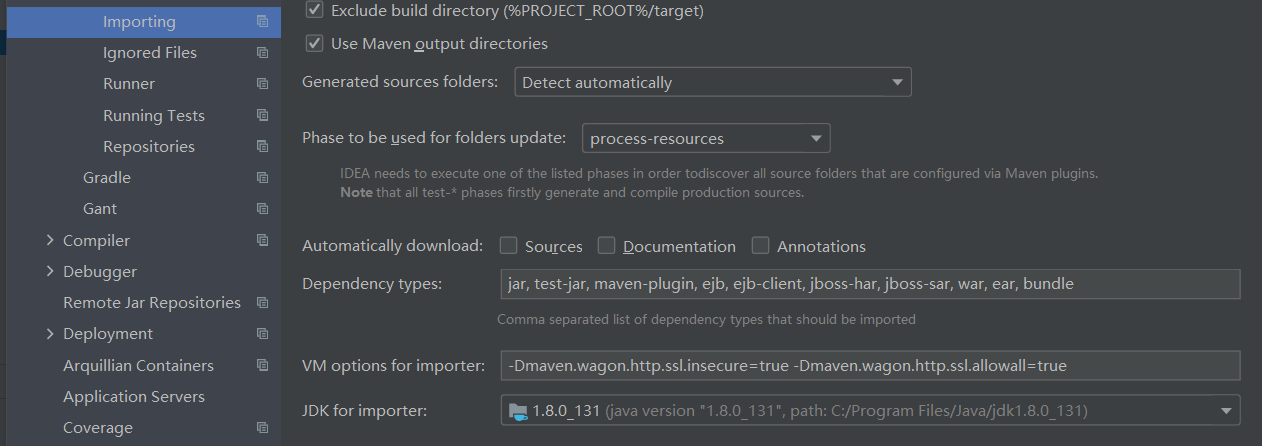The height and width of the screenshot is (446, 1262).
Task: Click project-level icon beside Gant
Action: pyautogui.click(x=262, y=209)
